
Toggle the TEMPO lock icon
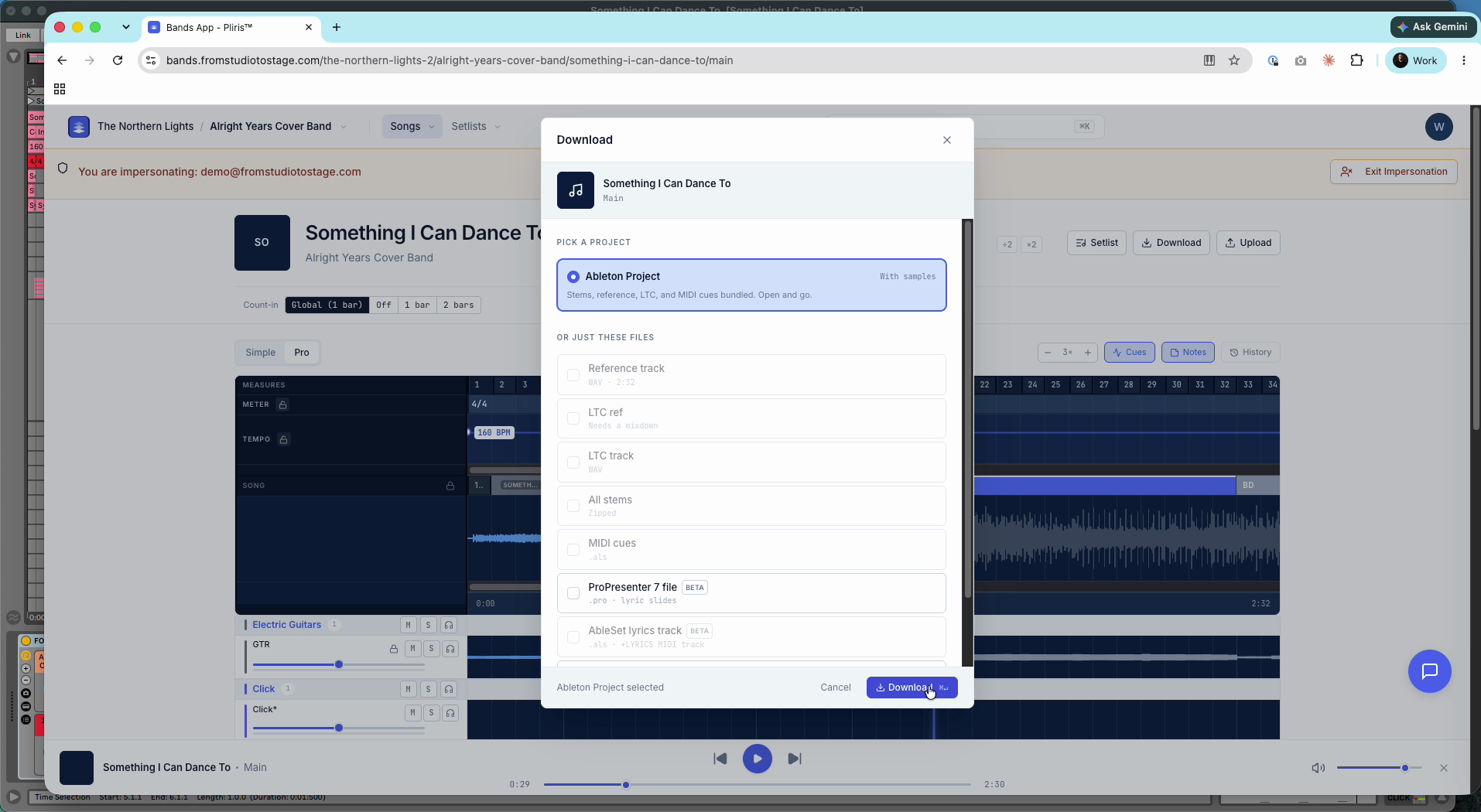coord(284,439)
